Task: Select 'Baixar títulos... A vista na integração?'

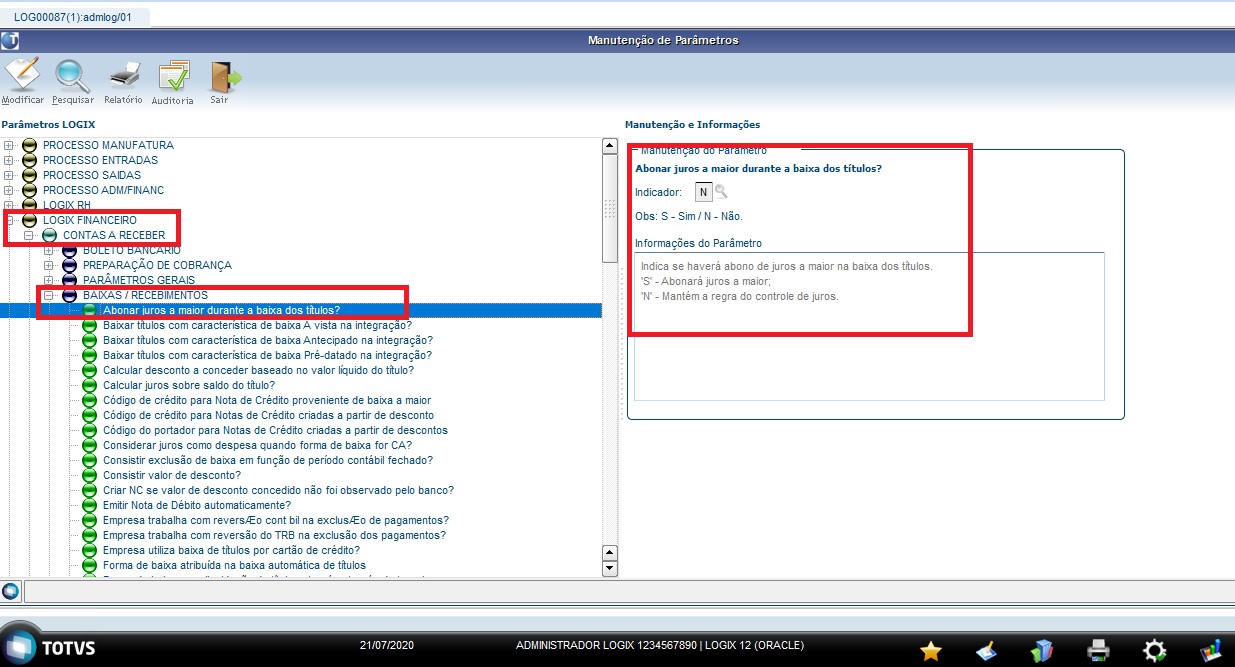Action: pyautogui.click(x=257, y=325)
